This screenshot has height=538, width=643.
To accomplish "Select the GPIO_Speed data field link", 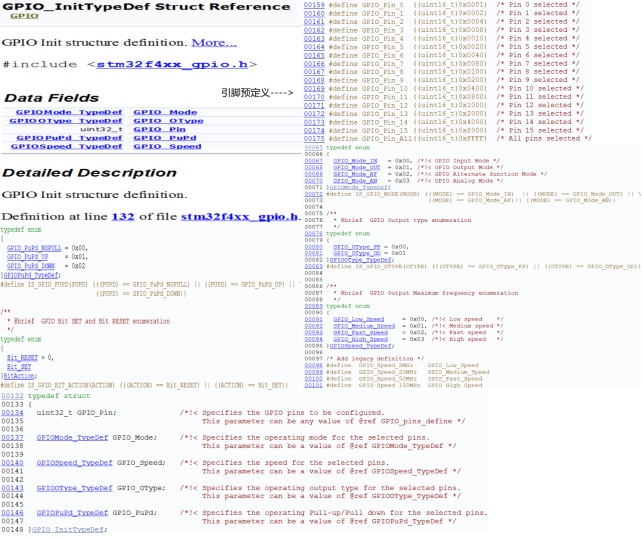I will click(x=167, y=147).
